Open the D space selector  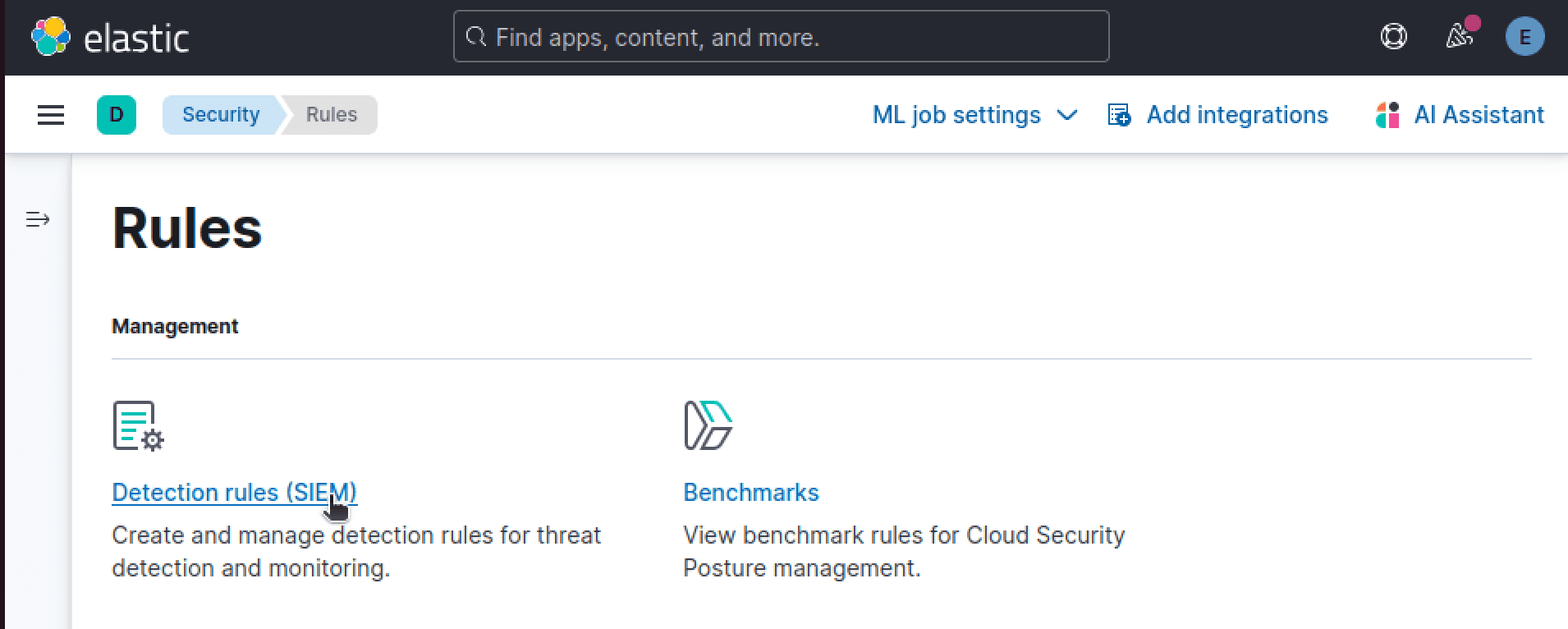click(x=117, y=115)
